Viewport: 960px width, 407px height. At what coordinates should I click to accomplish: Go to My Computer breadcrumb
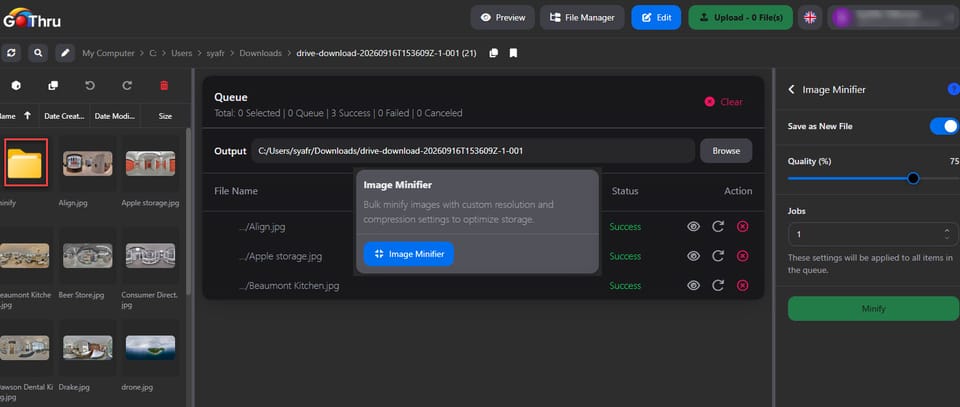pyautogui.click(x=108, y=53)
